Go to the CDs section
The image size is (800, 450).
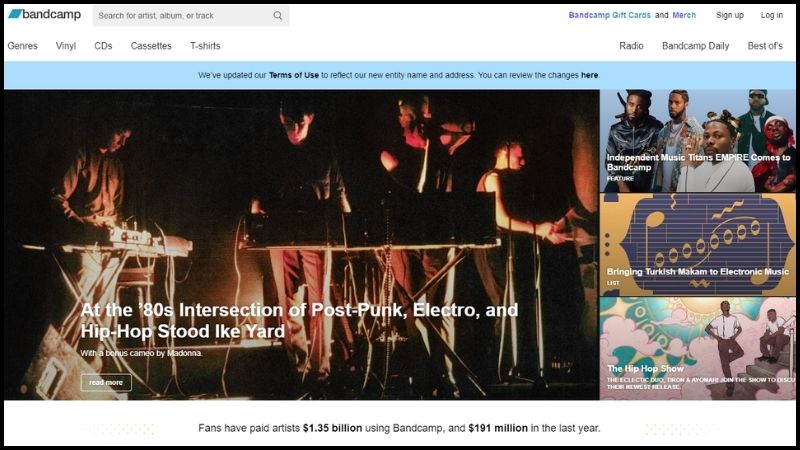103,46
